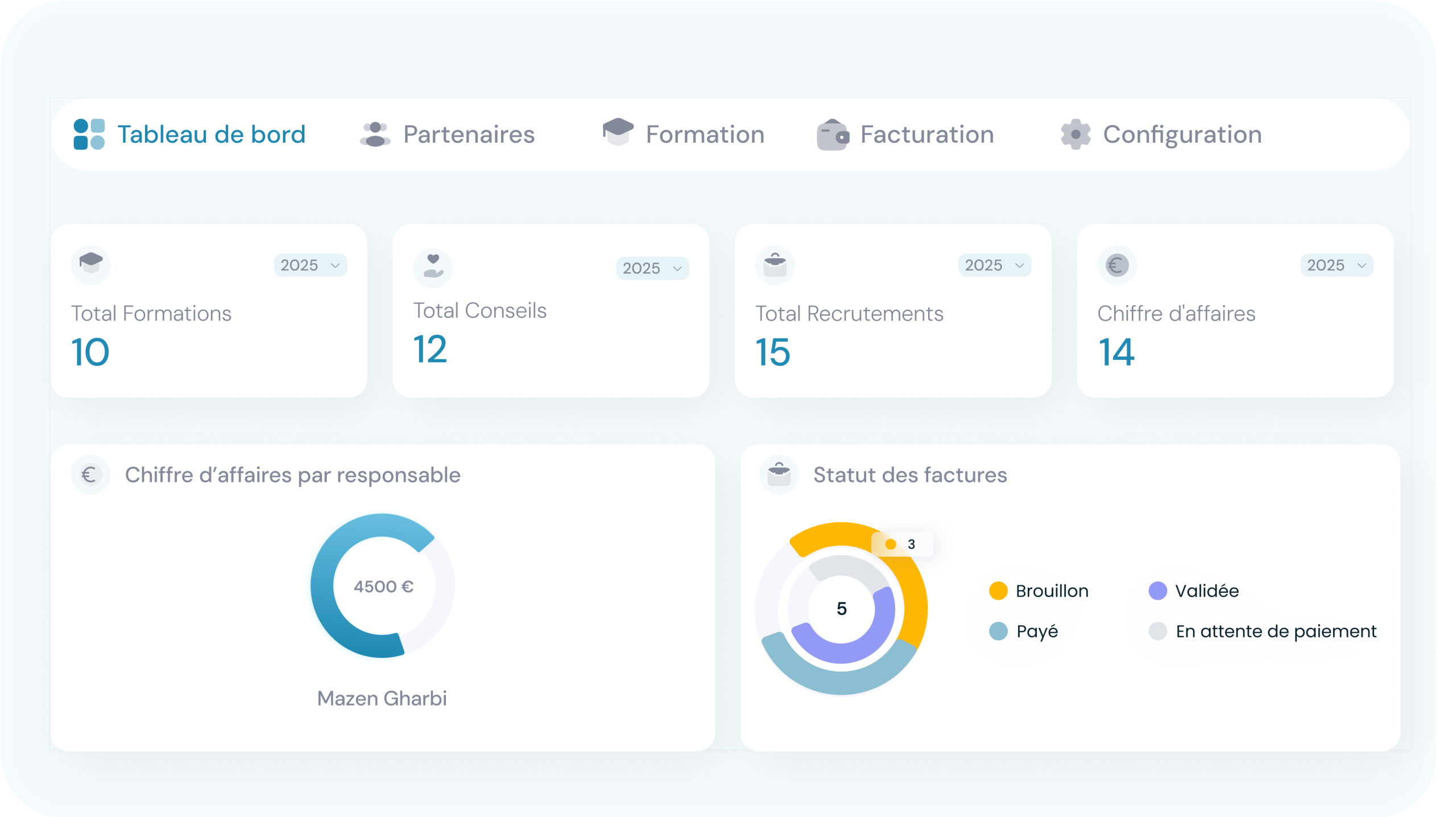Click the Total Recrutements briefcase icon
The width and height of the screenshot is (1456, 817).
tap(775, 265)
